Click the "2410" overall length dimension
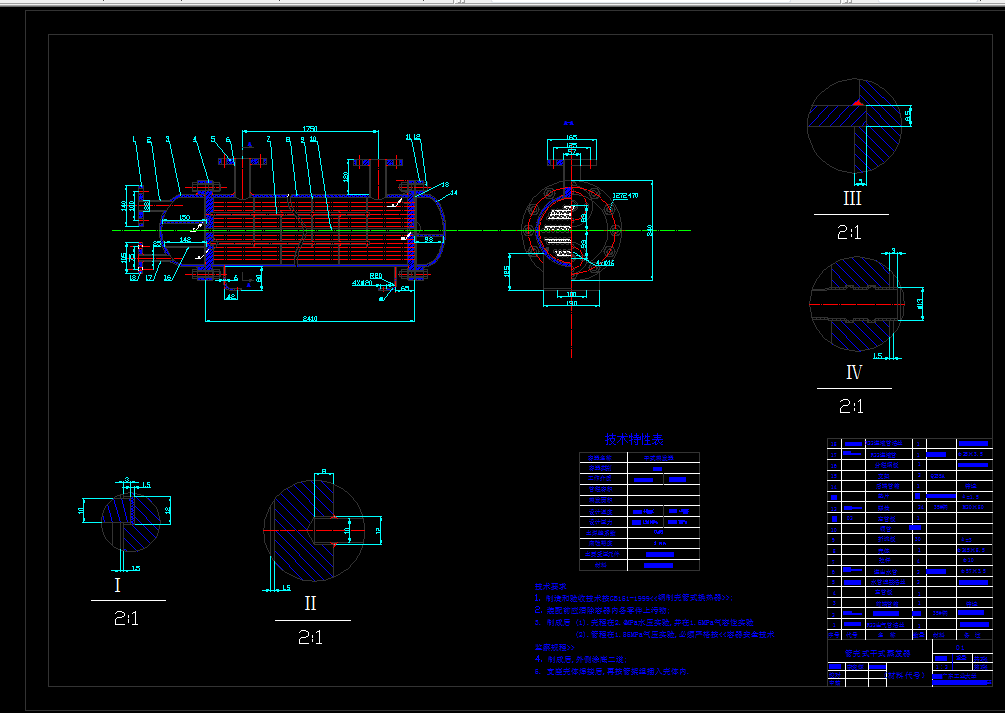 [310, 318]
